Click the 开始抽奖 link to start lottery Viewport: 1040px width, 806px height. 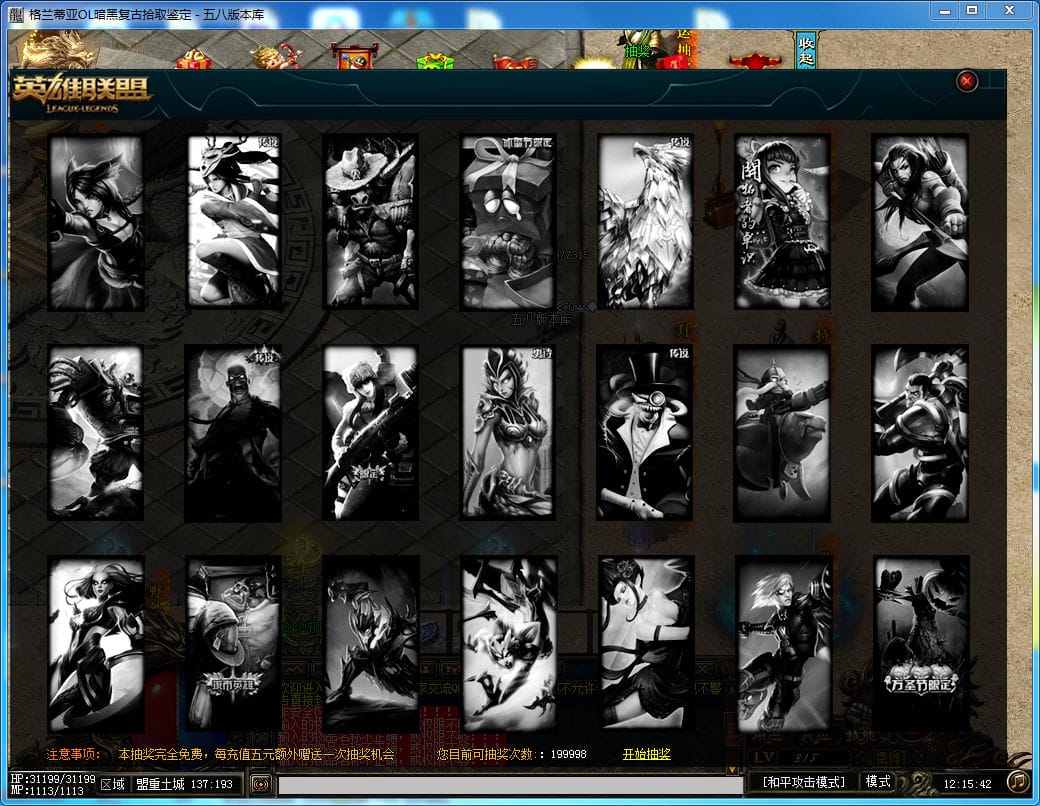(646, 754)
